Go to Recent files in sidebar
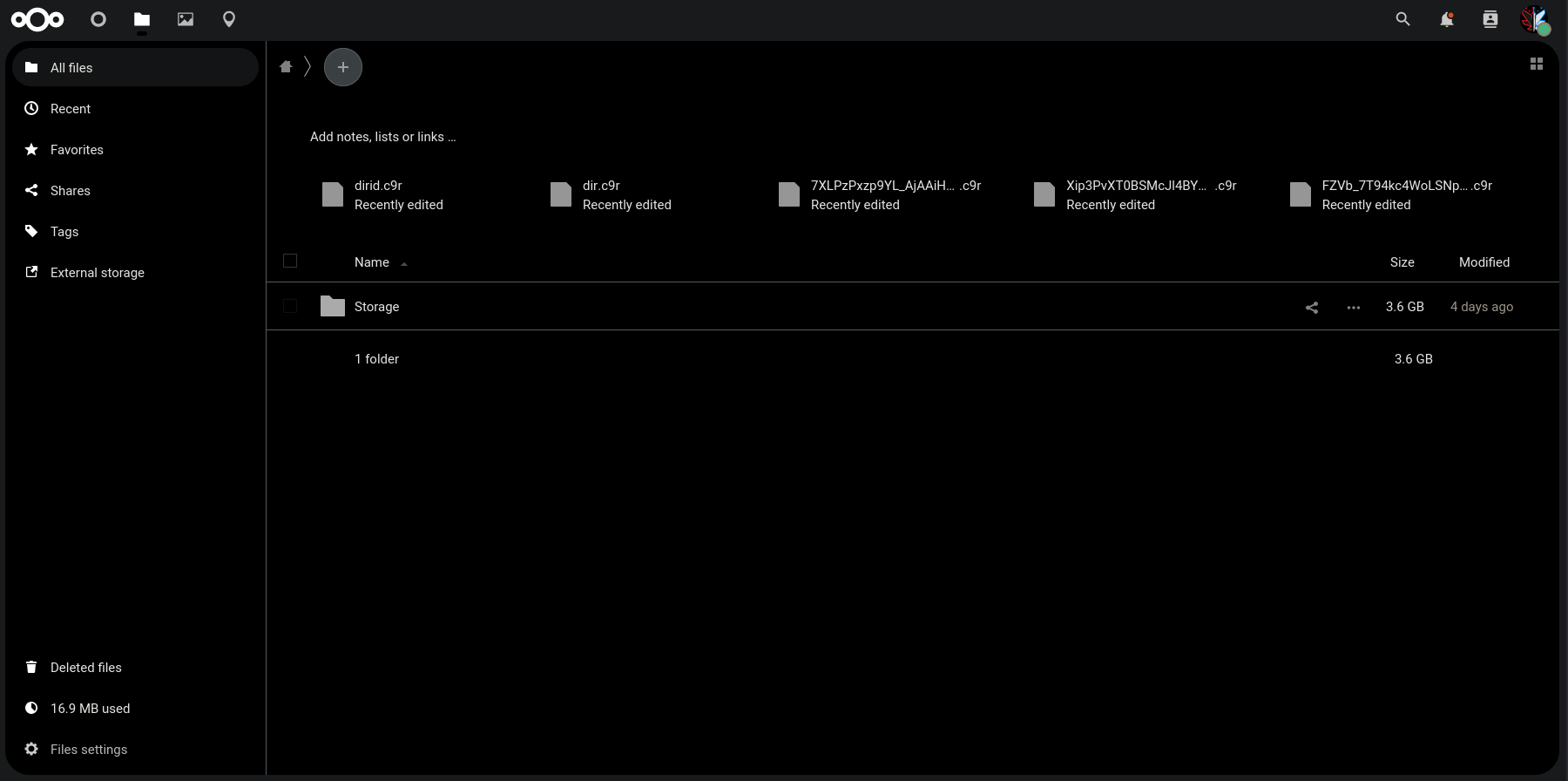Image resolution: width=1568 pixels, height=781 pixels. coord(71,109)
